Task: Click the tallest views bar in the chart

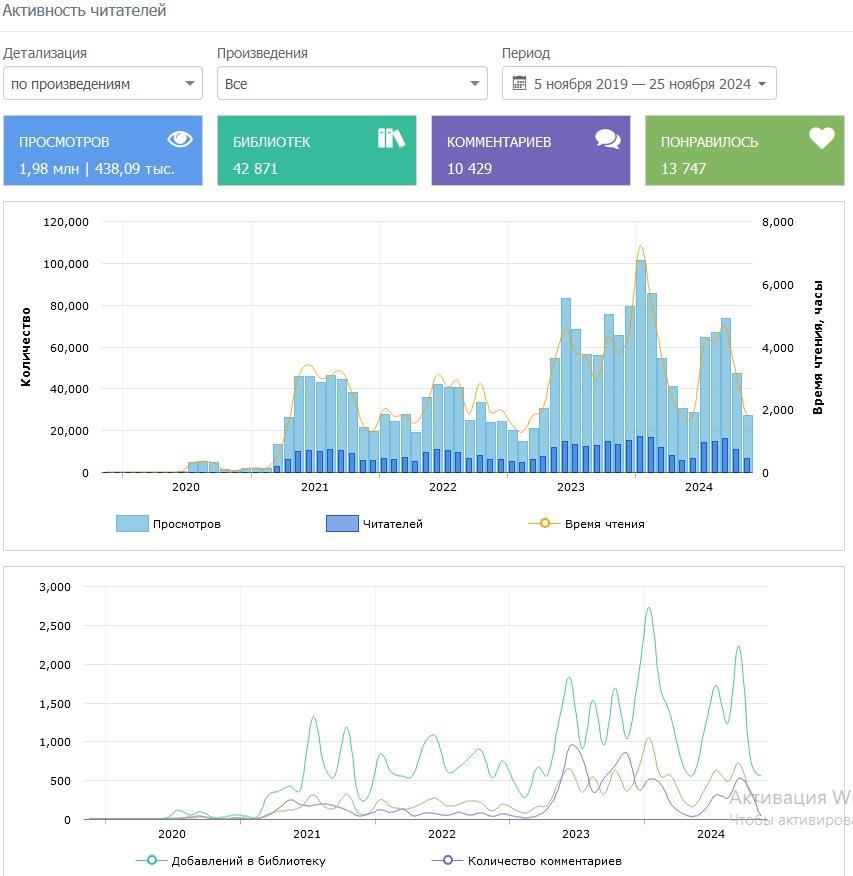Action: (641, 365)
